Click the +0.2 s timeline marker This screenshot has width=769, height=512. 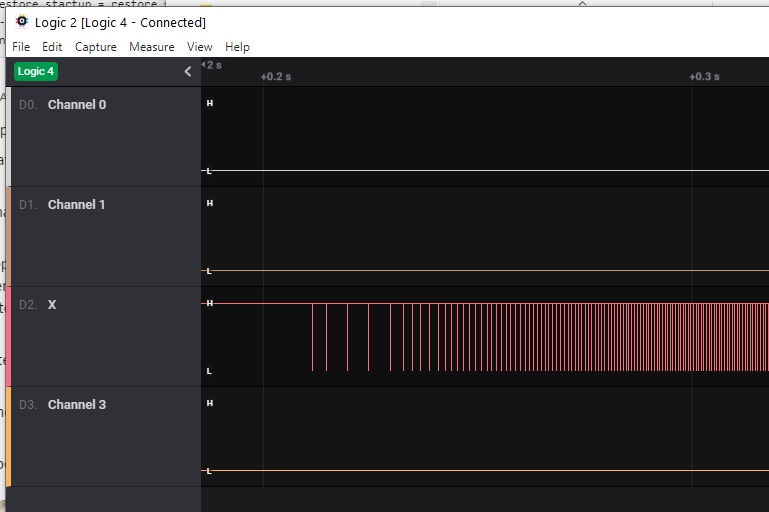click(x=276, y=77)
